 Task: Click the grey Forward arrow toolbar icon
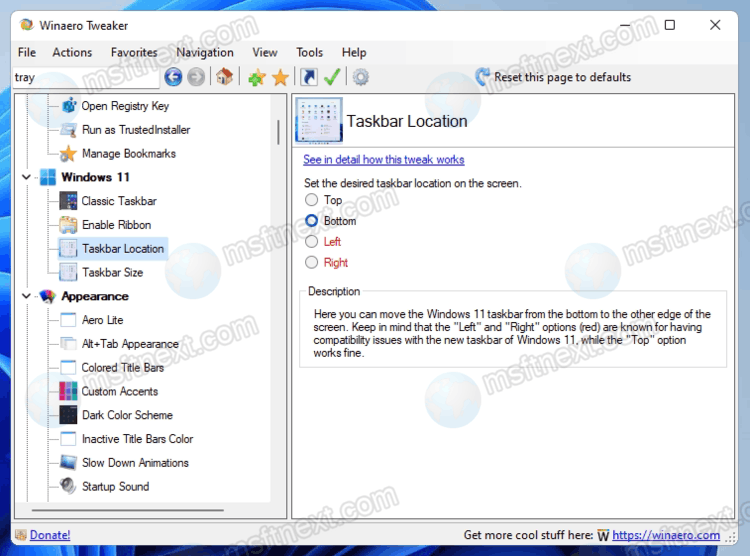[x=196, y=77]
